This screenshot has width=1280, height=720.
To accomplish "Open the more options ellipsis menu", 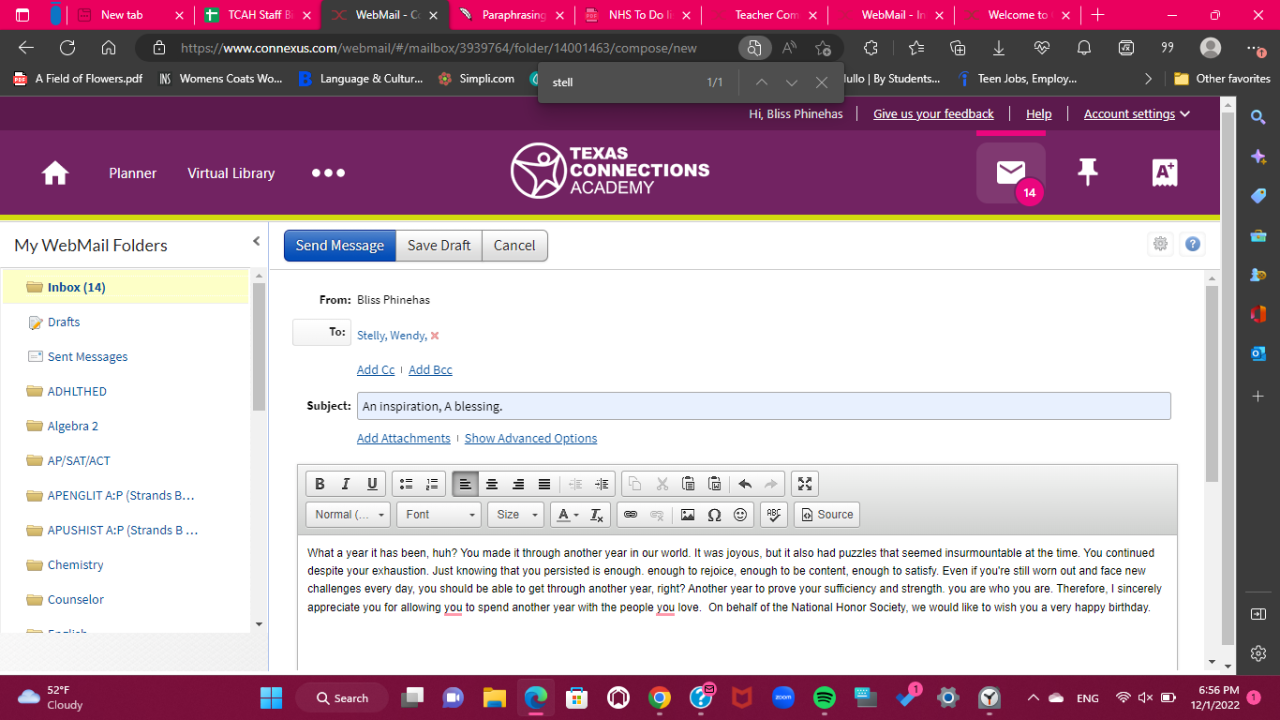I will (328, 173).
